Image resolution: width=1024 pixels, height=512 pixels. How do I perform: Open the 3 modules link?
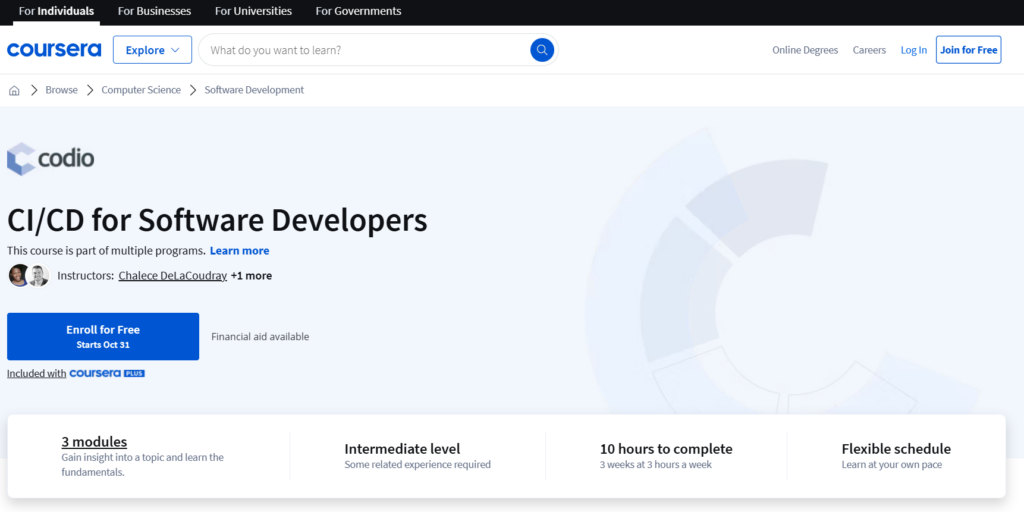tap(94, 442)
